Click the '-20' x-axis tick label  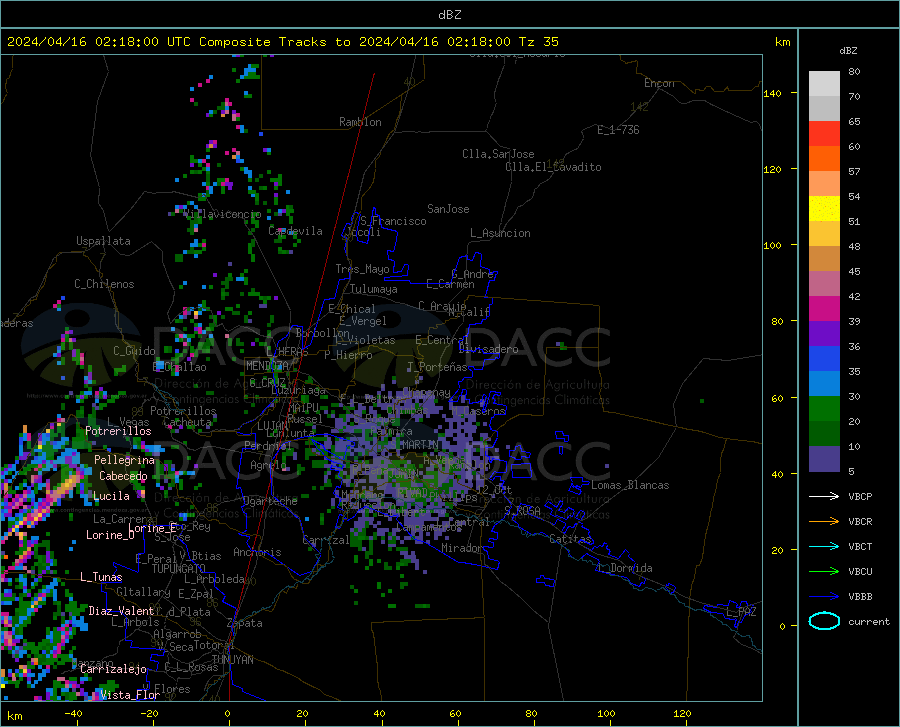pos(149,714)
